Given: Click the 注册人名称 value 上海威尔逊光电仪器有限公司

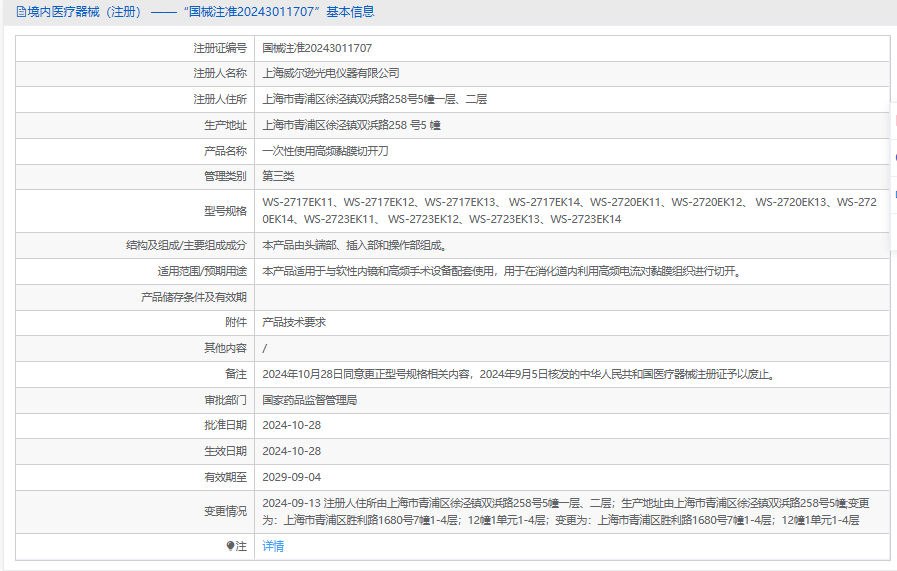Looking at the screenshot, I should click(x=331, y=74).
